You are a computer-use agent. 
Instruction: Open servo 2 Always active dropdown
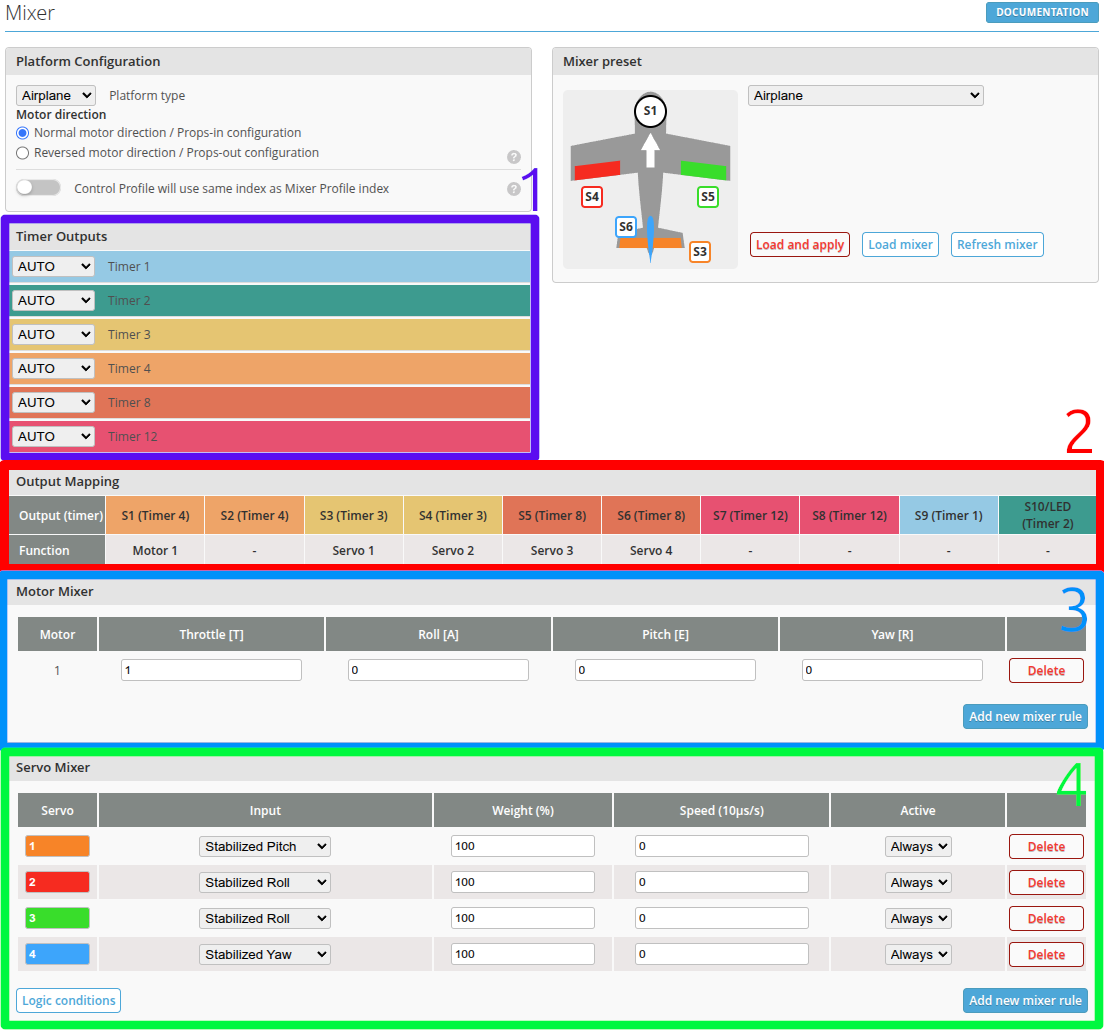tap(918, 883)
